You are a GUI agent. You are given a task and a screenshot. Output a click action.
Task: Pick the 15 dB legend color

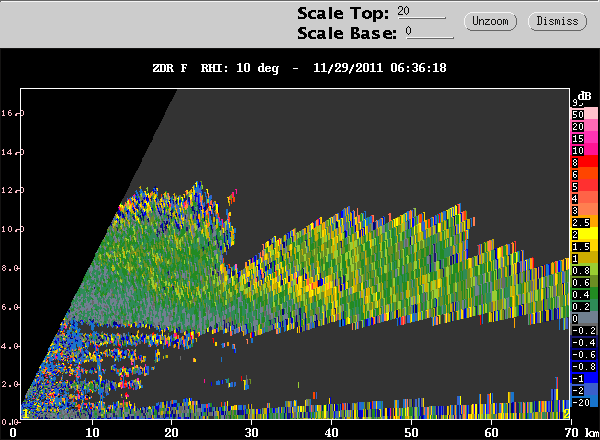(584, 139)
